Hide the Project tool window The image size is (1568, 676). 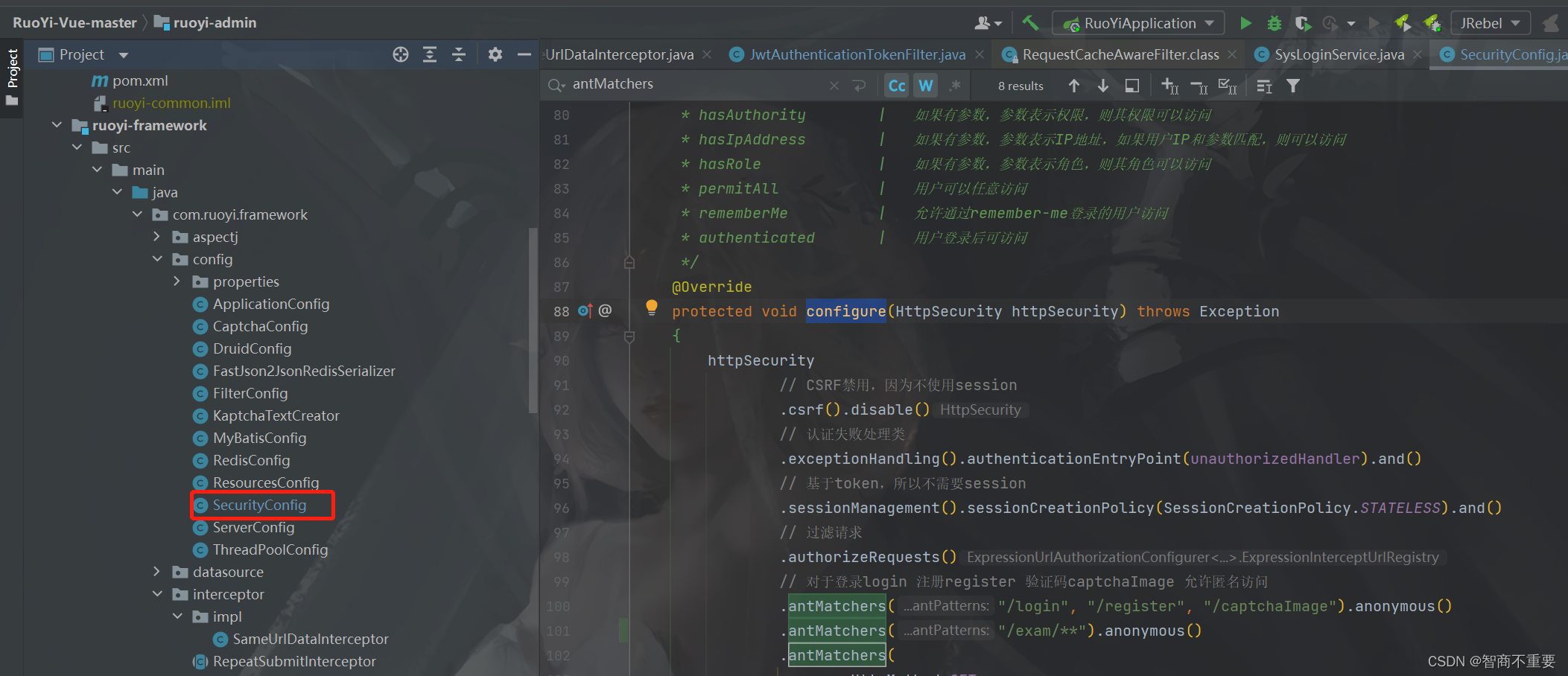(x=524, y=54)
